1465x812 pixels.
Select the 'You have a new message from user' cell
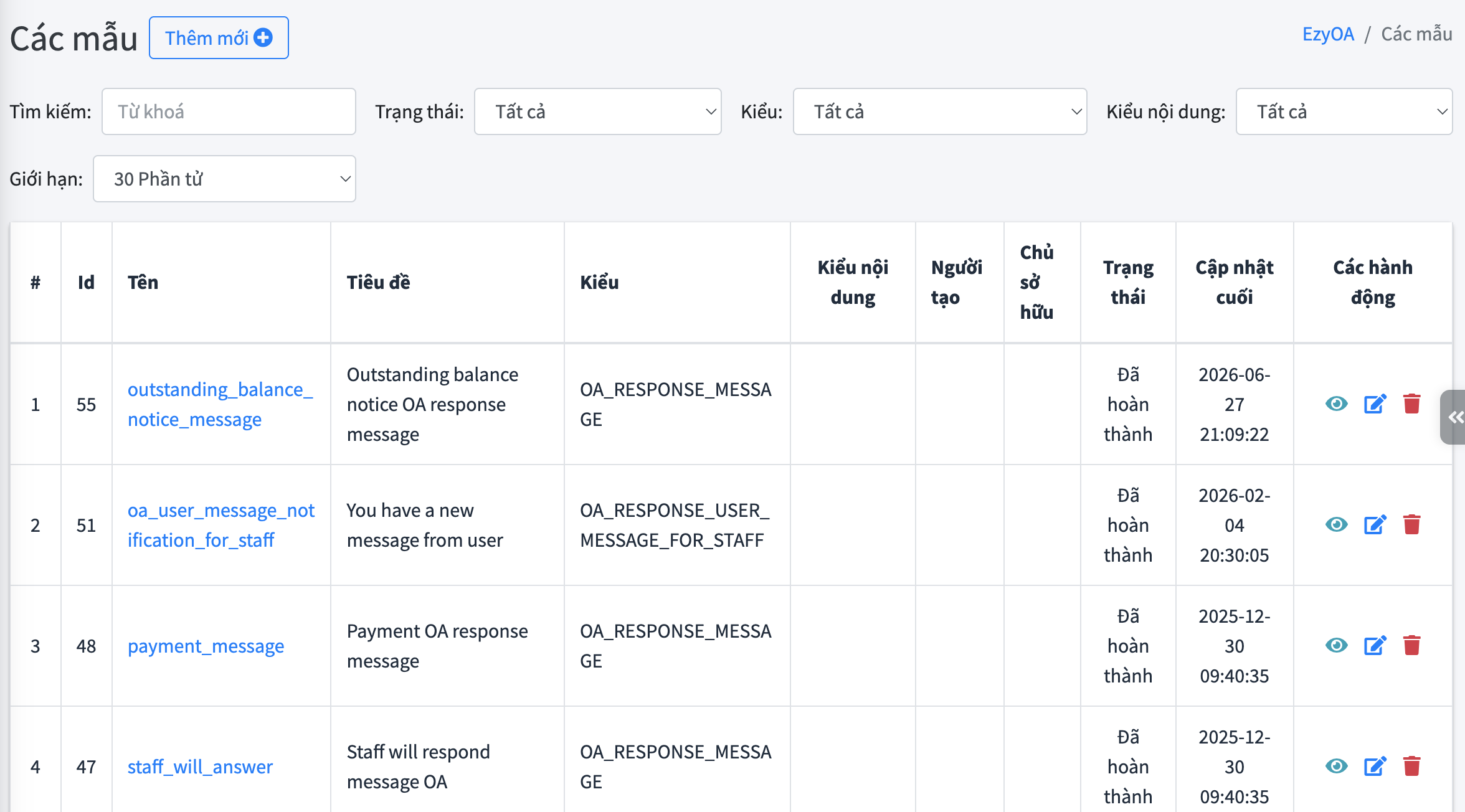click(x=447, y=525)
